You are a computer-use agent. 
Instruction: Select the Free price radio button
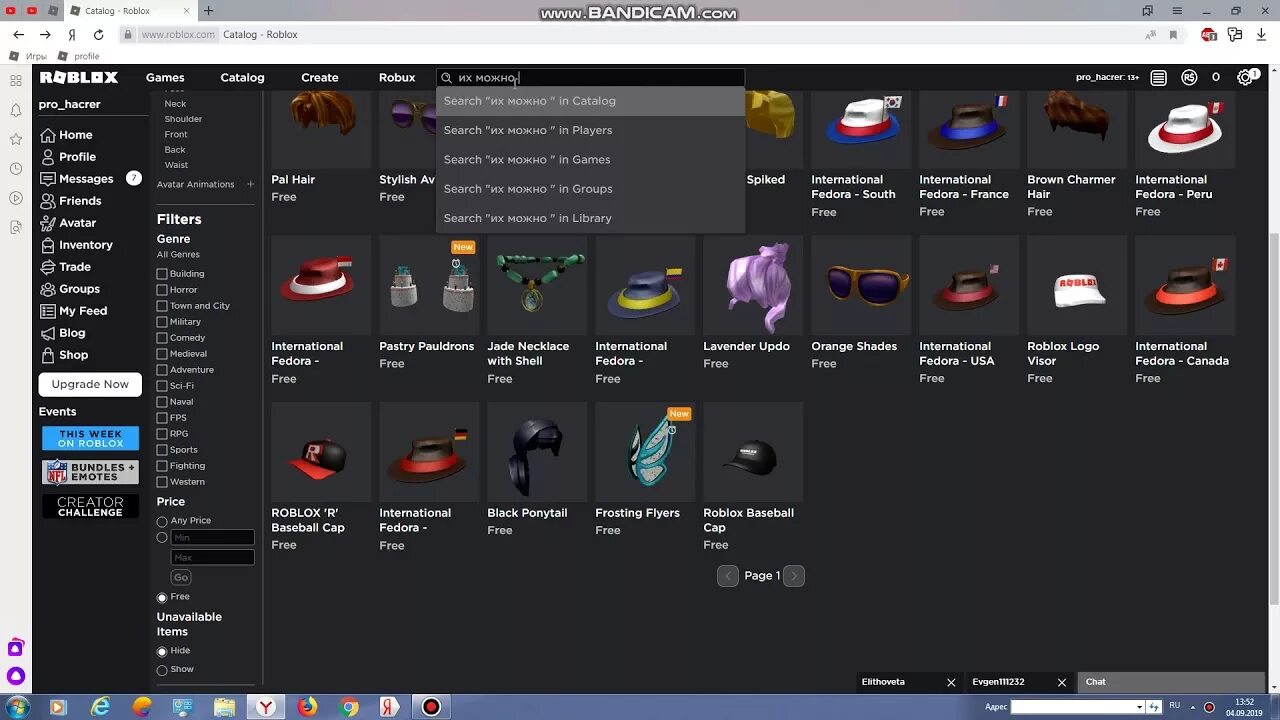[162, 597]
